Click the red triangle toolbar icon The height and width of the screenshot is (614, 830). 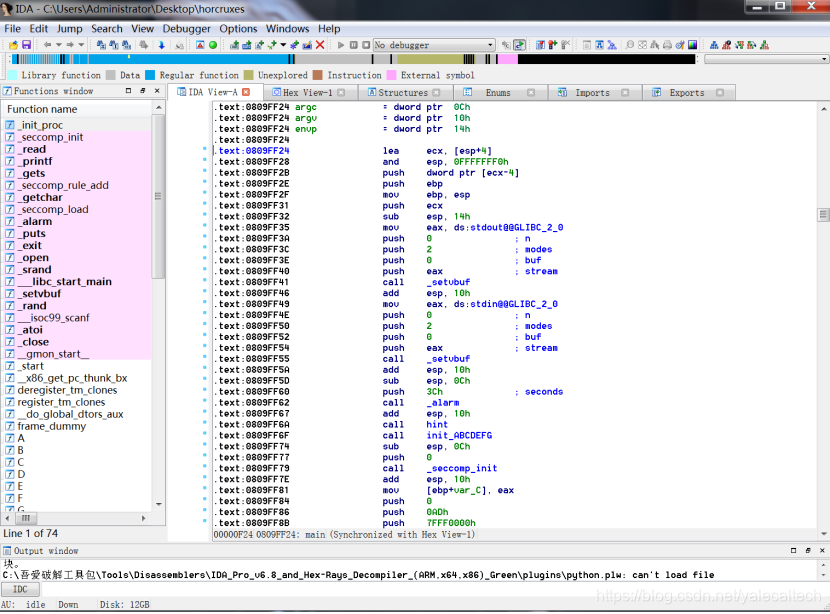point(200,45)
